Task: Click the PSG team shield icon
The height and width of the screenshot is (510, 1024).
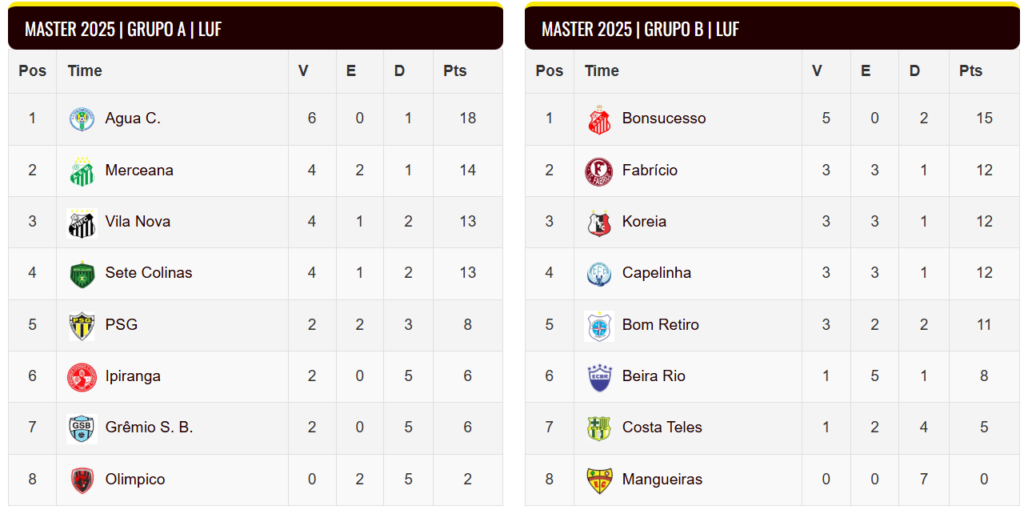Action: click(x=82, y=325)
